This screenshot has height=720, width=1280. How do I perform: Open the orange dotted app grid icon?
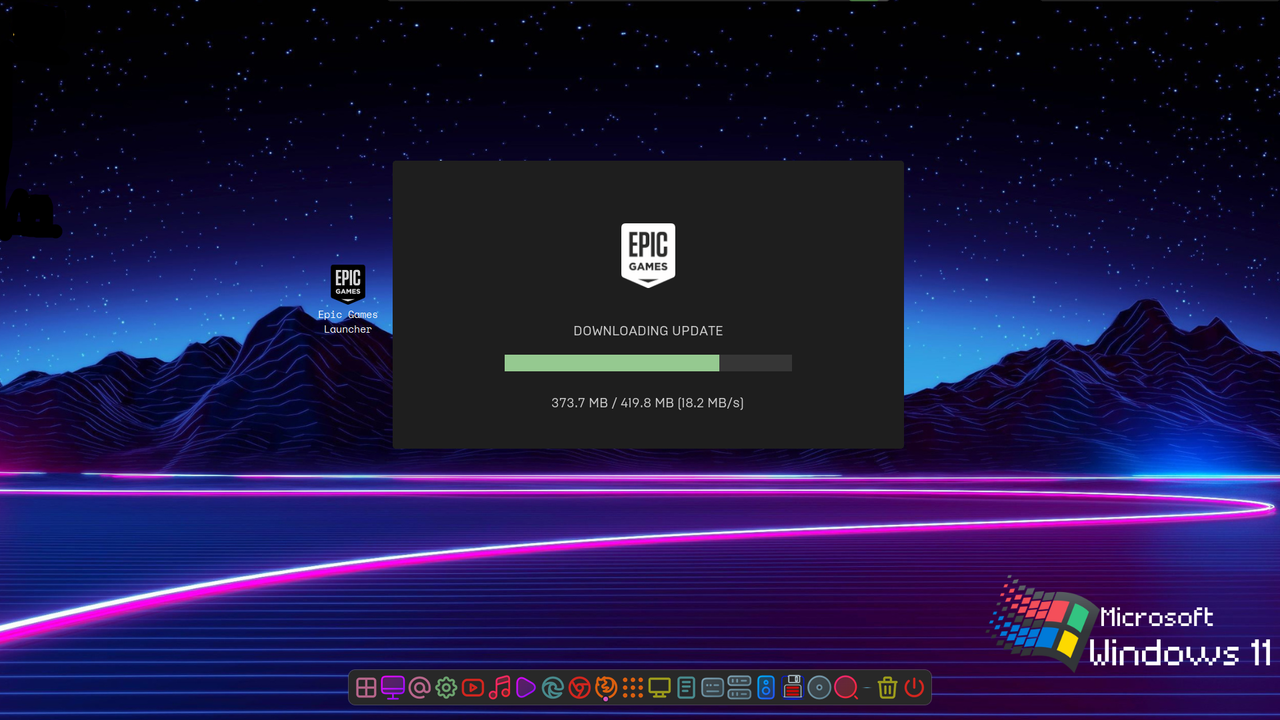pyautogui.click(x=633, y=688)
